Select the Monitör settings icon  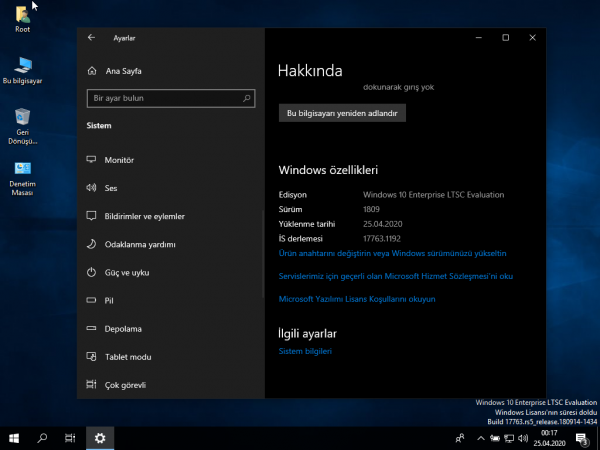(91, 160)
